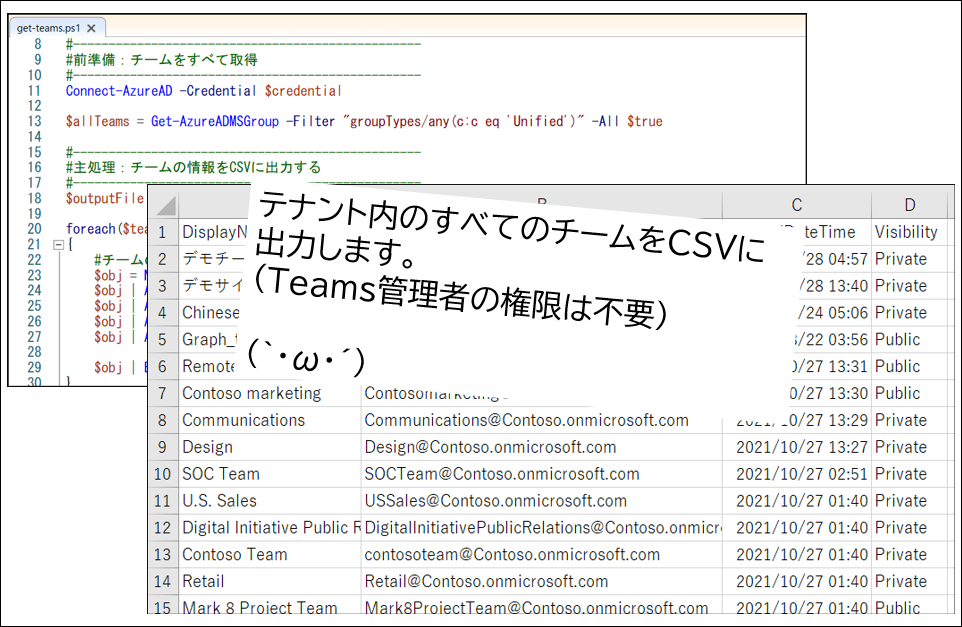Click the $credential variable on line 11
Screen dimensions: 962x627
coord(303,91)
